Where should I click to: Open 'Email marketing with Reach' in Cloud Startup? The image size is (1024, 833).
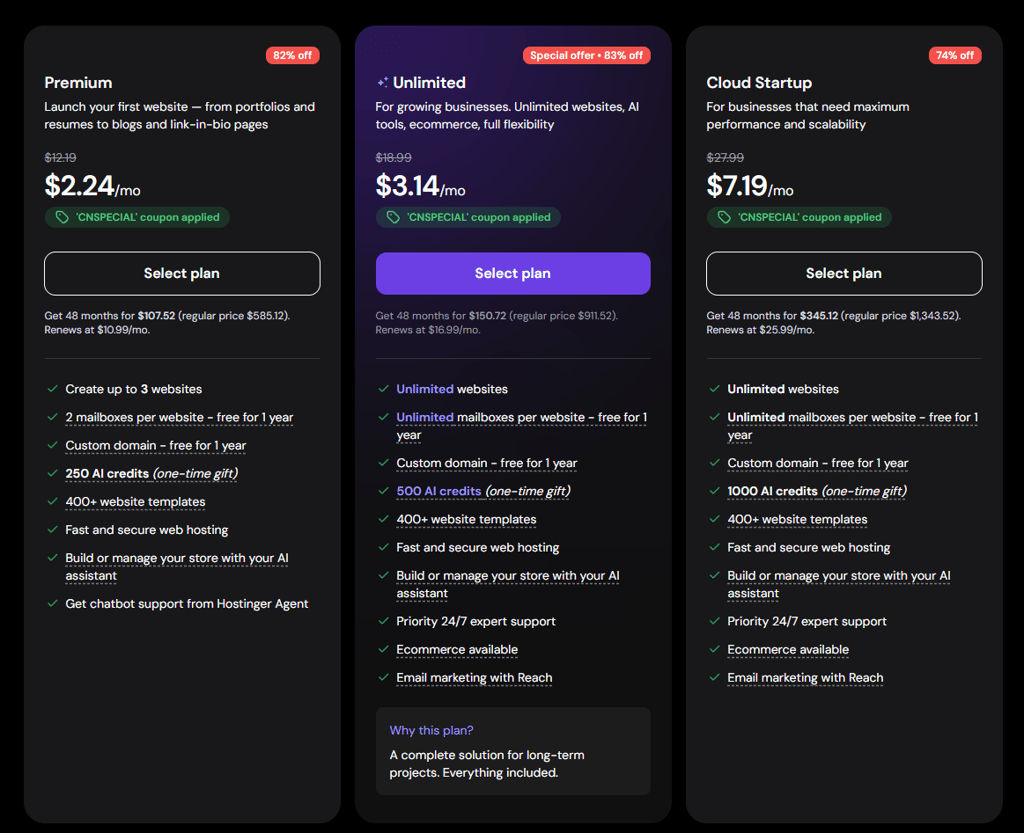click(x=805, y=678)
